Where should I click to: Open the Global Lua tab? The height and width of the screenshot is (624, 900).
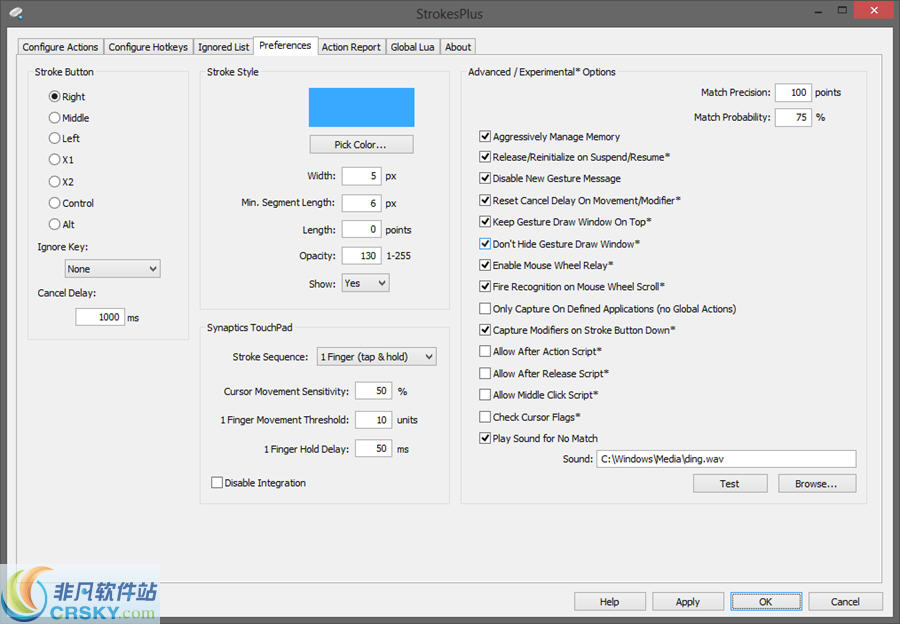(x=412, y=46)
